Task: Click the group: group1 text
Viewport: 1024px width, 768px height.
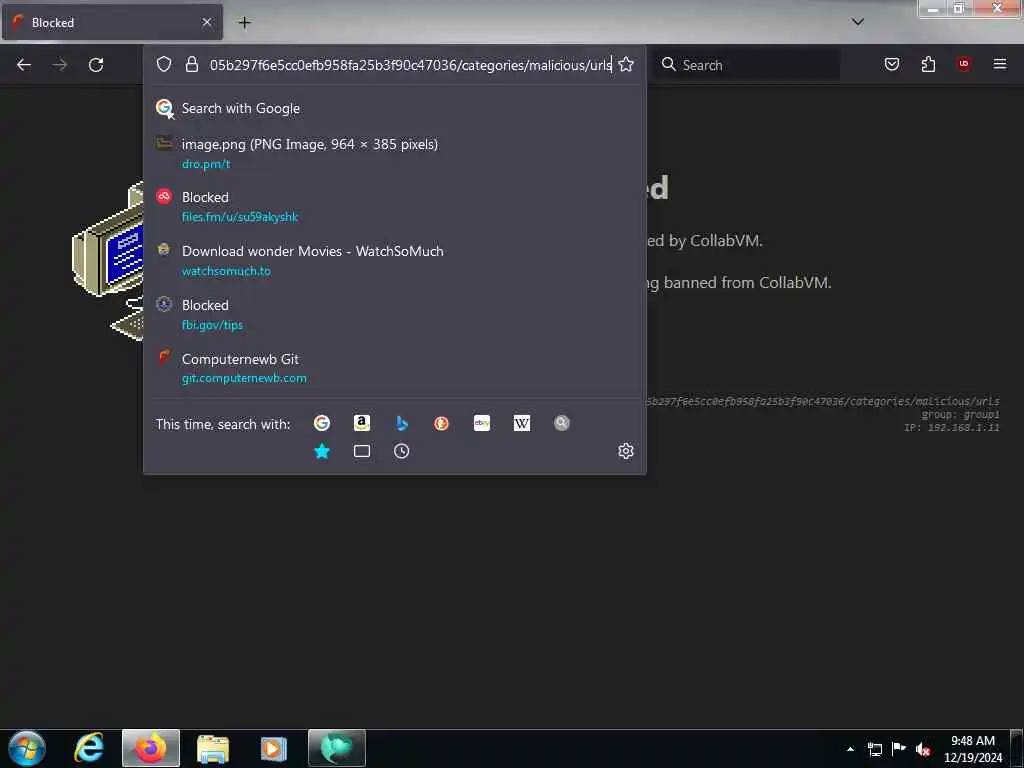Action: pos(960,415)
